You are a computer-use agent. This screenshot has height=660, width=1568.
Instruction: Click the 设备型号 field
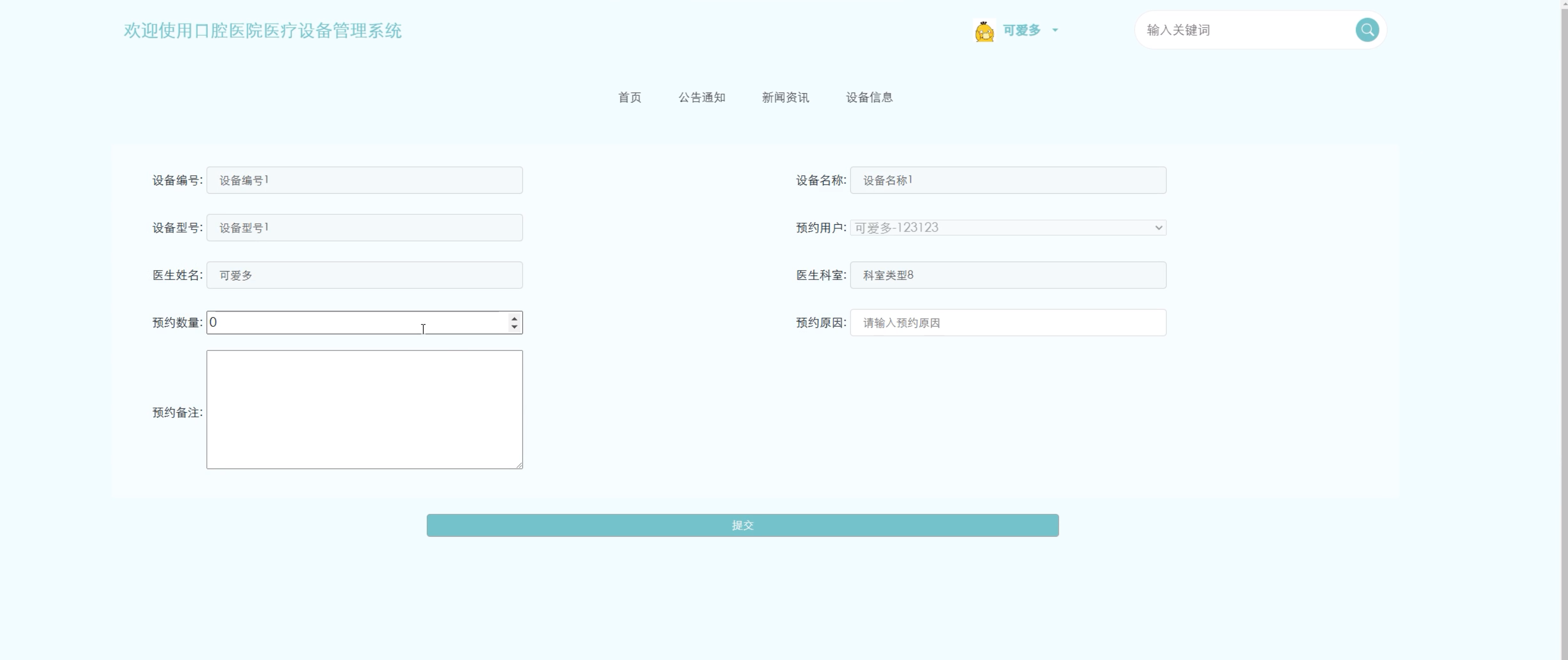365,228
